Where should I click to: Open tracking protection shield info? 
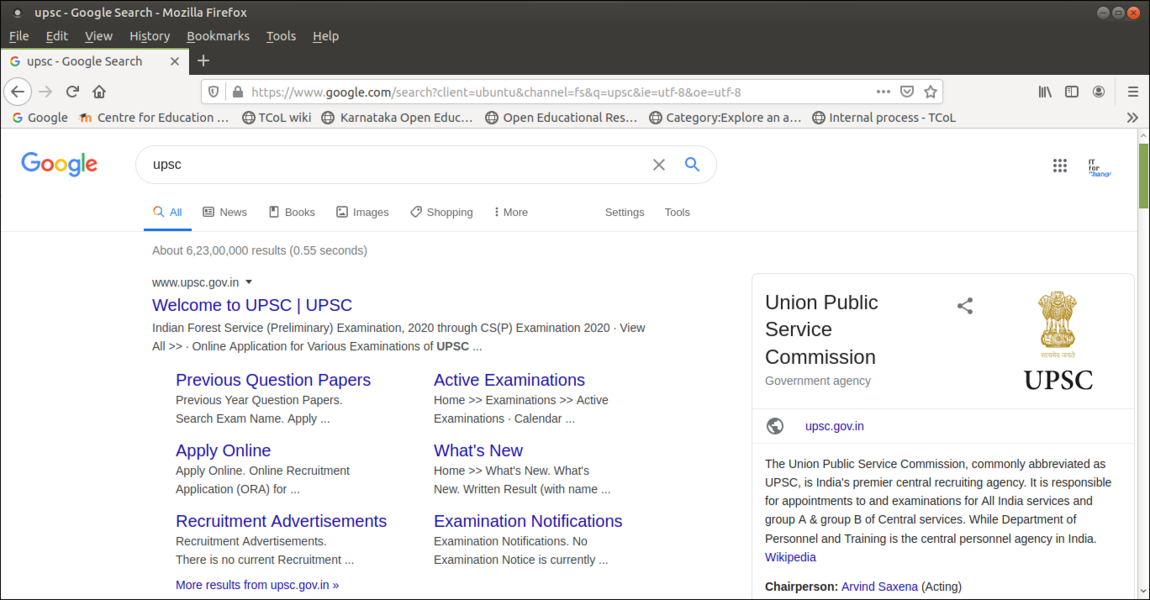click(x=213, y=90)
